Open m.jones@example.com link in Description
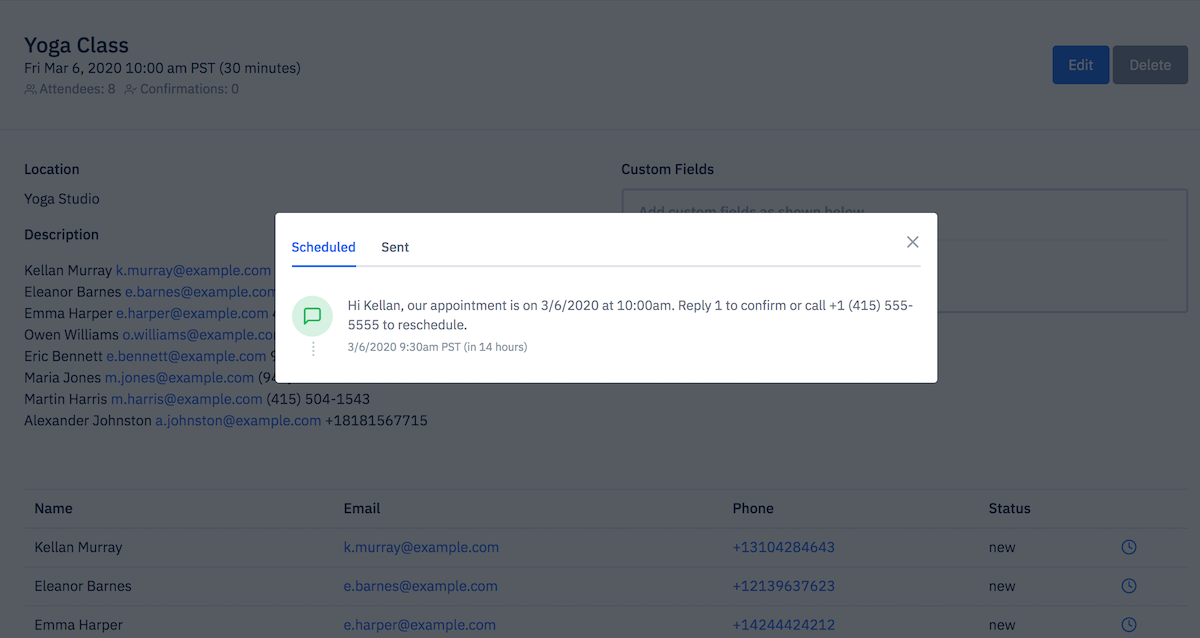Viewport: 1200px width, 638px height. coord(179,378)
